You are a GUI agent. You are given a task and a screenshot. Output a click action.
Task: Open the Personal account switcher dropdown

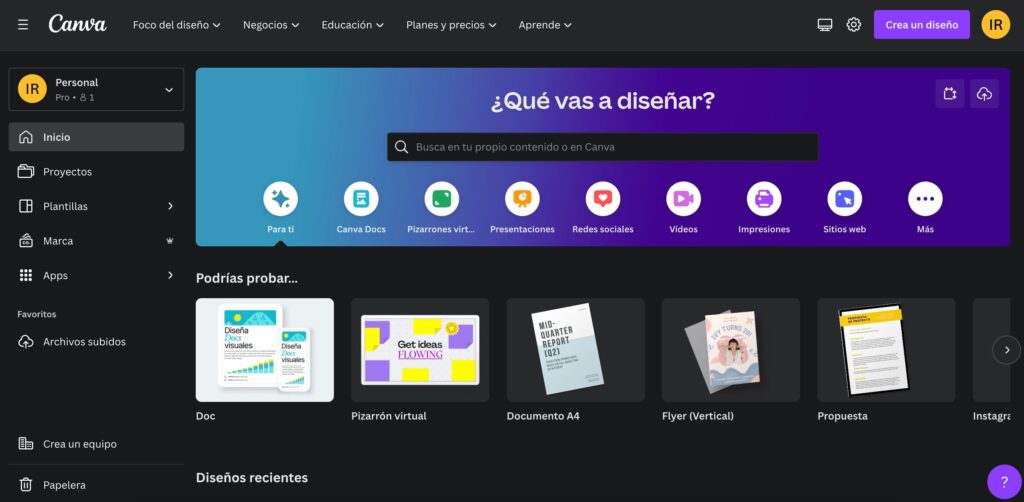point(96,89)
